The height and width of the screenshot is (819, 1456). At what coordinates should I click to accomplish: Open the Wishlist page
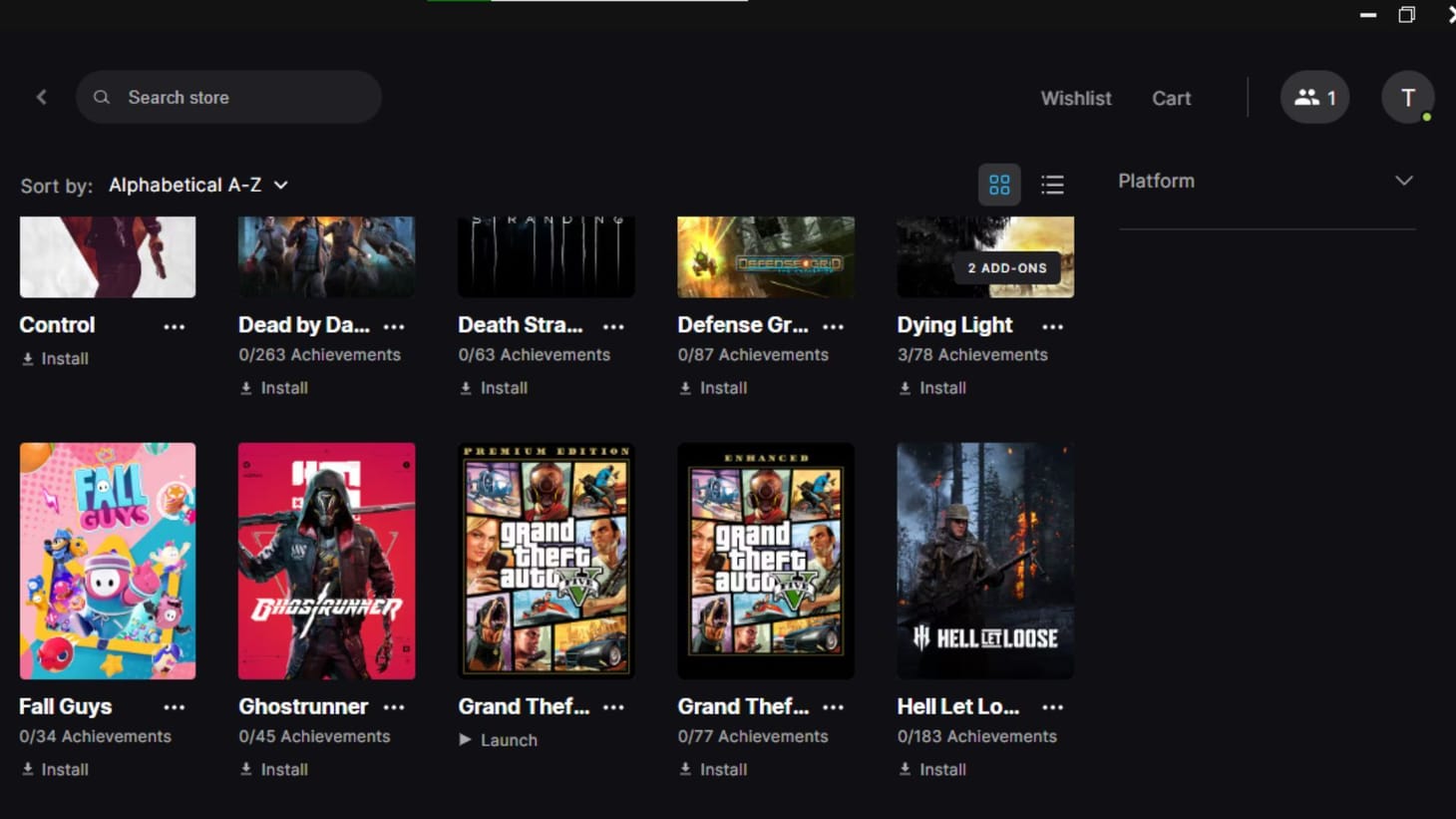(x=1076, y=97)
